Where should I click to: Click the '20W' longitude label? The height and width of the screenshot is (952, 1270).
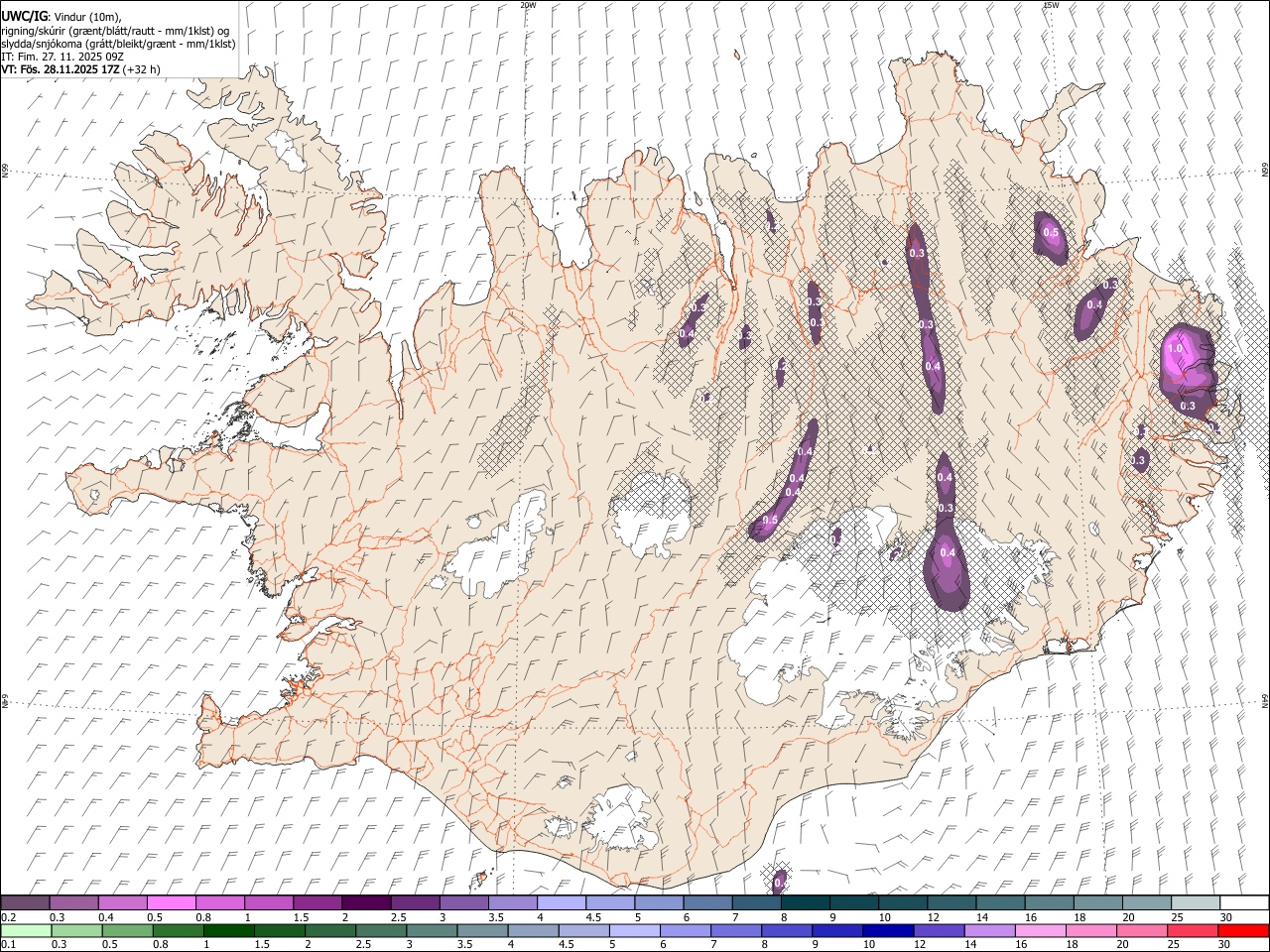click(528, 5)
